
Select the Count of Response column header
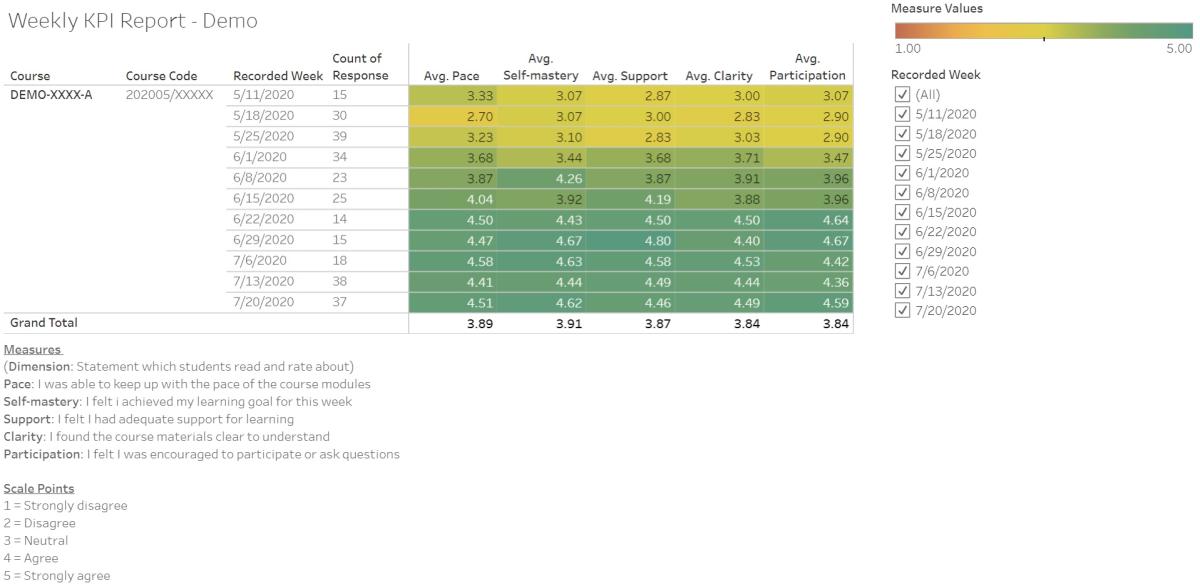[360, 68]
